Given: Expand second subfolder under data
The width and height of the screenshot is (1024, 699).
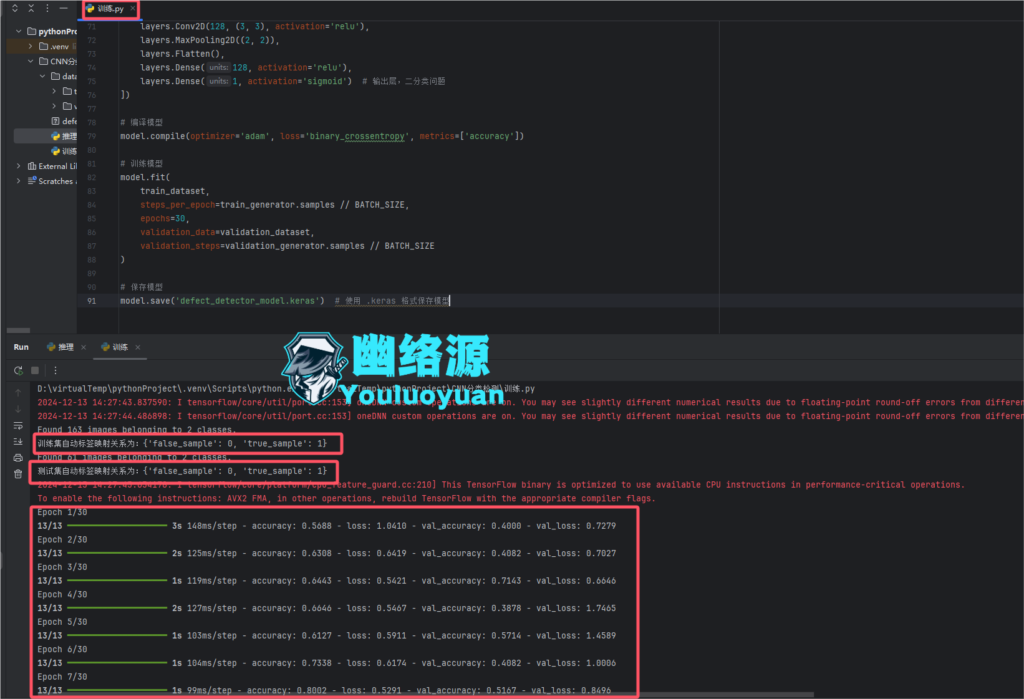Looking at the screenshot, I should click(x=54, y=106).
